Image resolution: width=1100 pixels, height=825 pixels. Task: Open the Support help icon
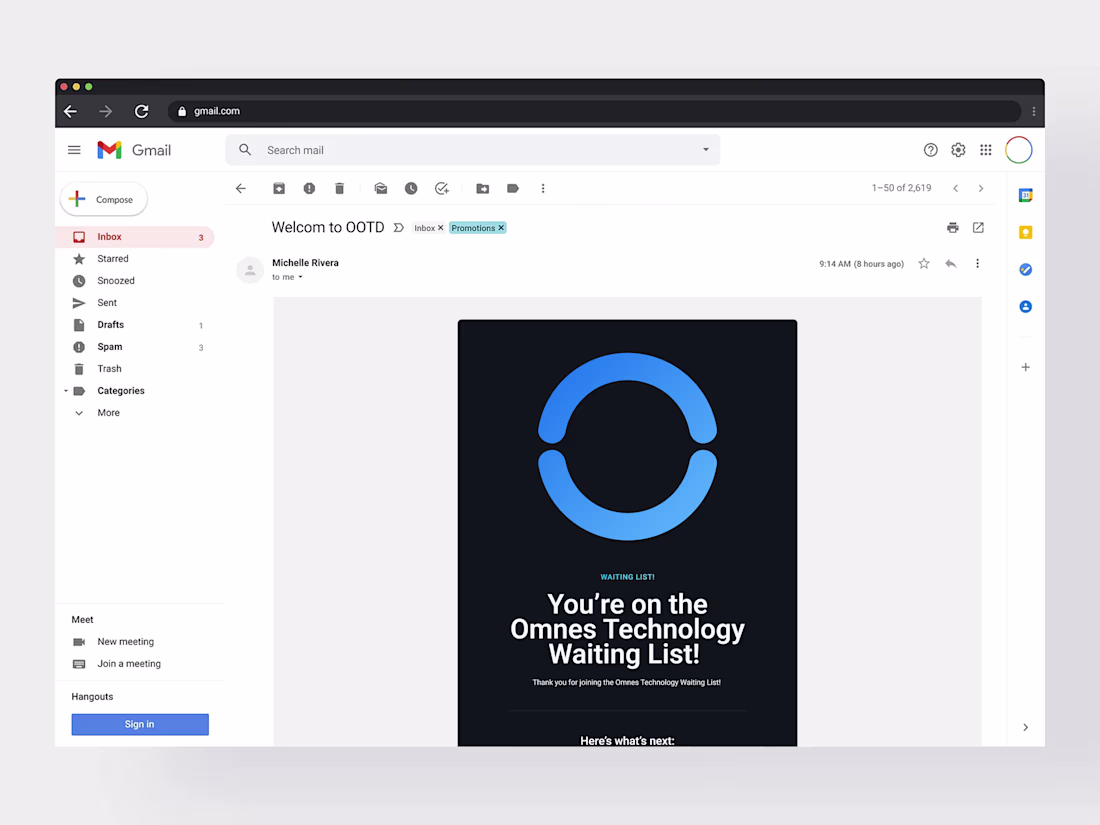pos(930,150)
